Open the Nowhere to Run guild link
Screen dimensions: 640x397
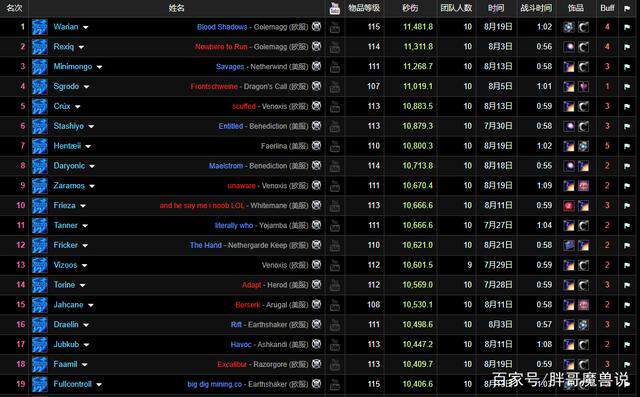221,47
